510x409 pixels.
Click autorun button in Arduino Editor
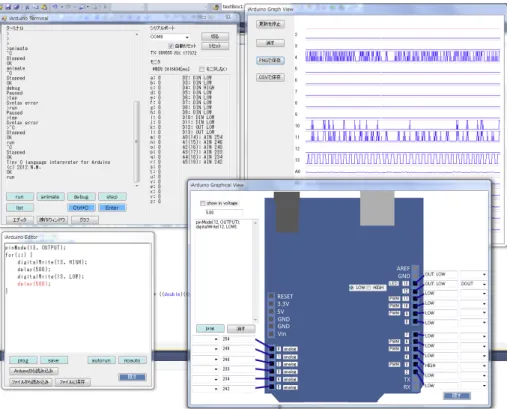click(102, 360)
